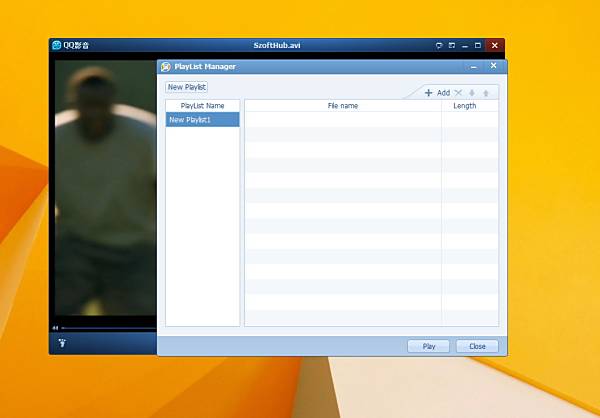Click the Play button in PlayList Manager
The width and height of the screenshot is (600, 418).
pos(429,346)
